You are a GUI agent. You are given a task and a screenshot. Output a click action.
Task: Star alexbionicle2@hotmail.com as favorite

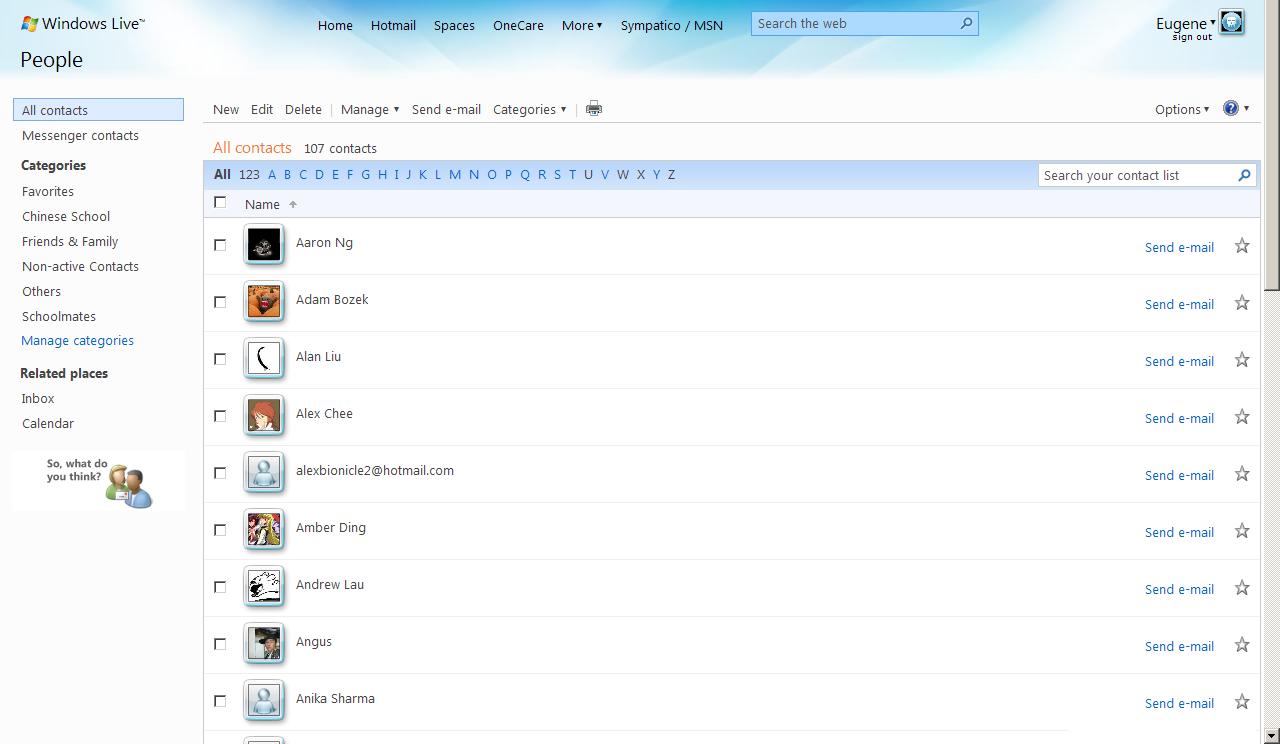pos(1242,473)
